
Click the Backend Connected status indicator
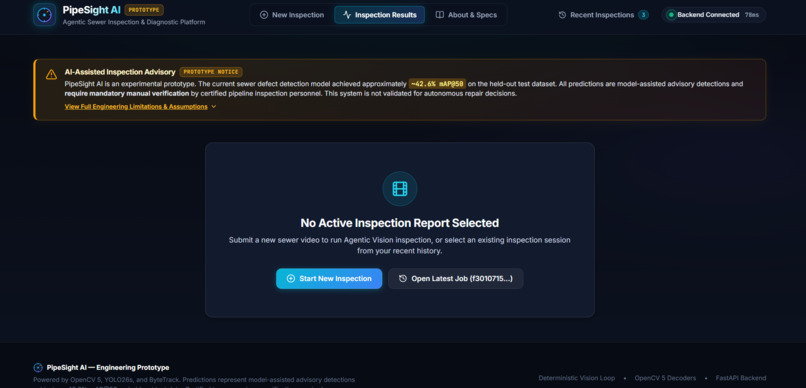[713, 15]
